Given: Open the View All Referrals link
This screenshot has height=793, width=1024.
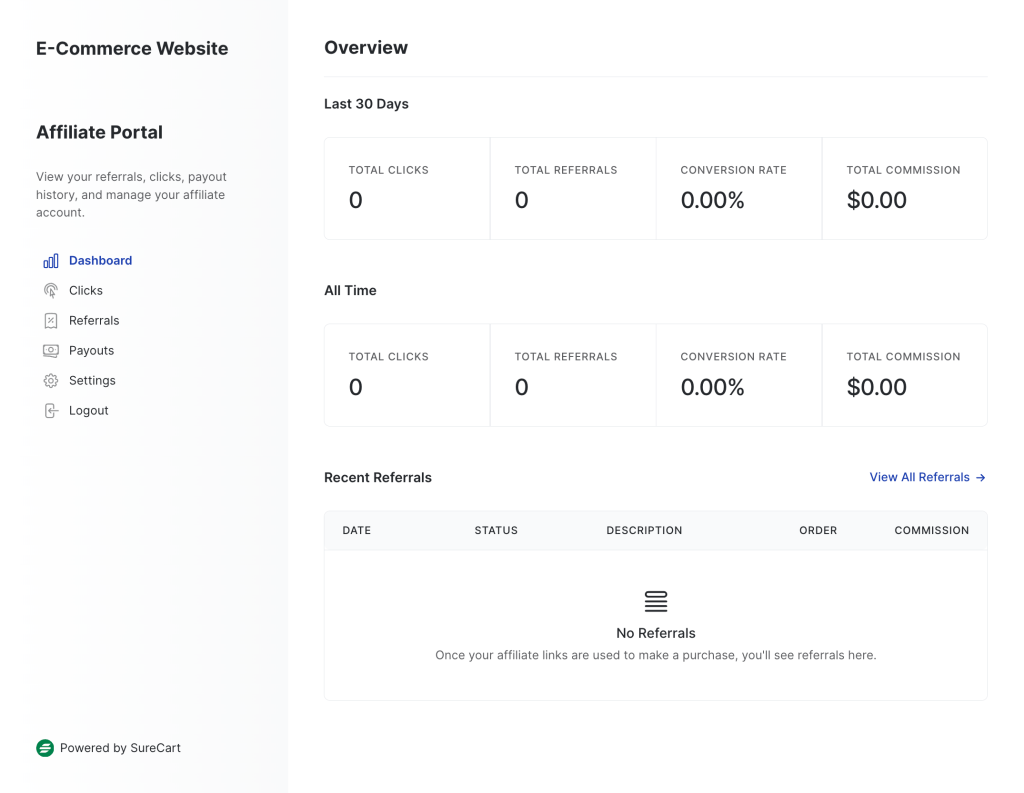Looking at the screenshot, I should click(x=918, y=477).
